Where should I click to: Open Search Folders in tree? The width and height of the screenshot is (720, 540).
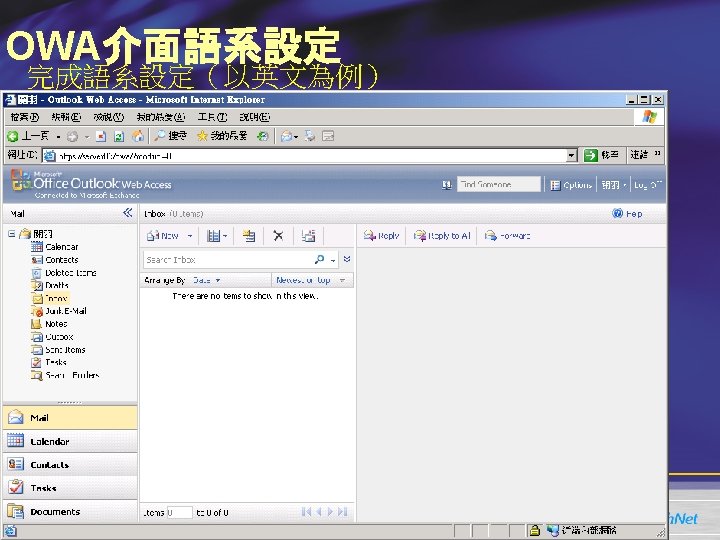click(65, 375)
